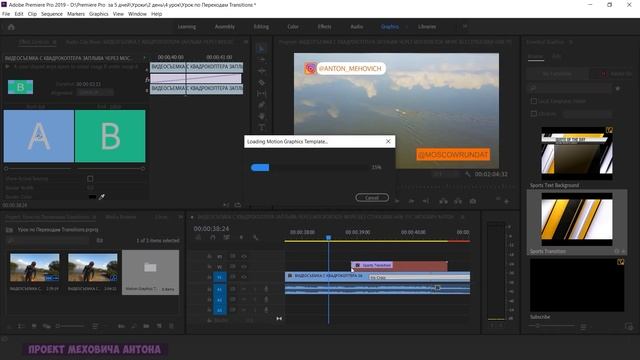This screenshot has width=640, height=360.
Task: Open Timeline Display Settings wrench
Action: pos(255,238)
